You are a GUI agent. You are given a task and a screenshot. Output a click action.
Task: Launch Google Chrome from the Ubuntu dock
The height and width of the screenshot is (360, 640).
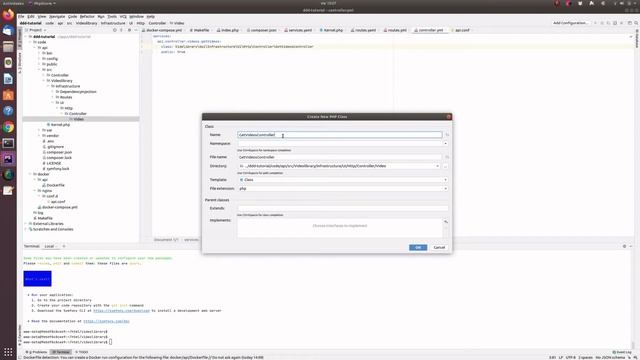coord(8,127)
